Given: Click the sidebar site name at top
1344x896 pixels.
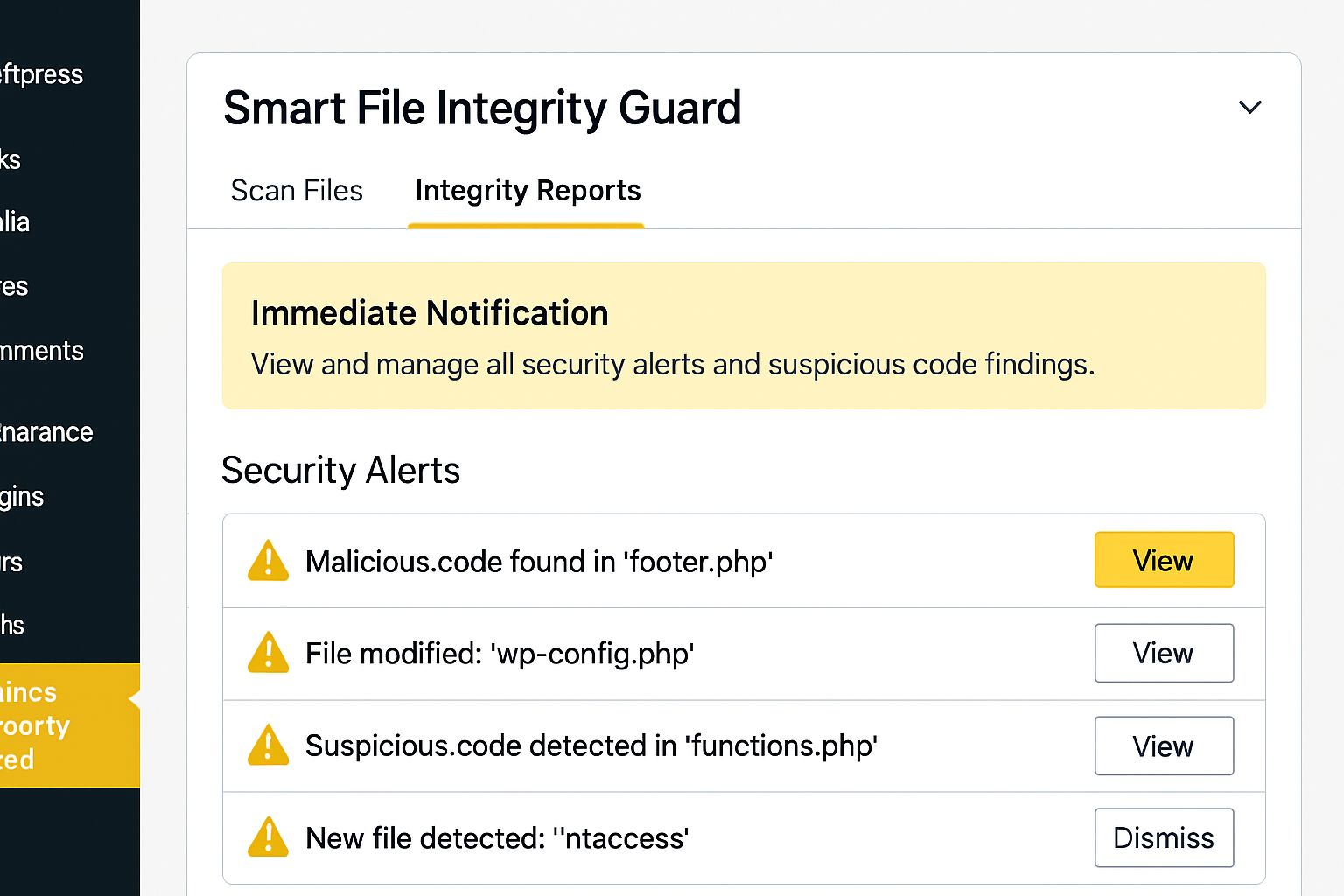Looking at the screenshot, I should (x=42, y=74).
